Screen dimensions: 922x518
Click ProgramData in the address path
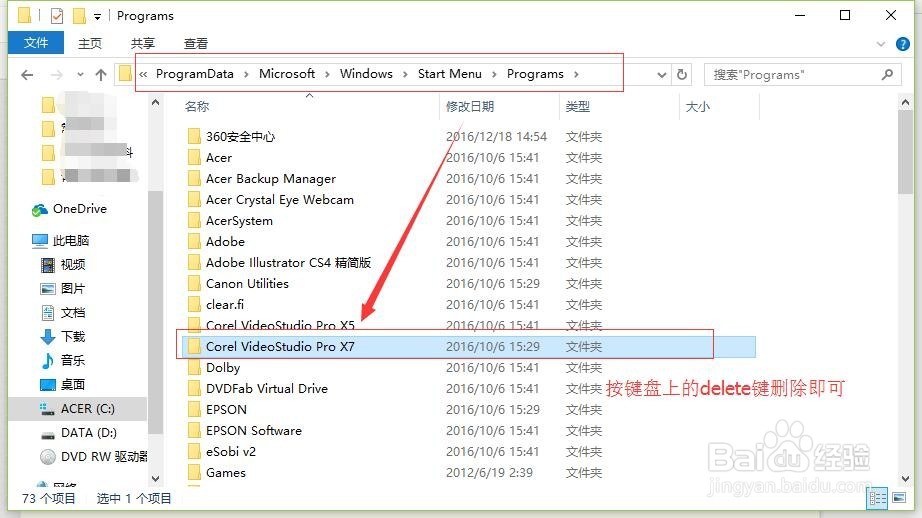point(195,74)
